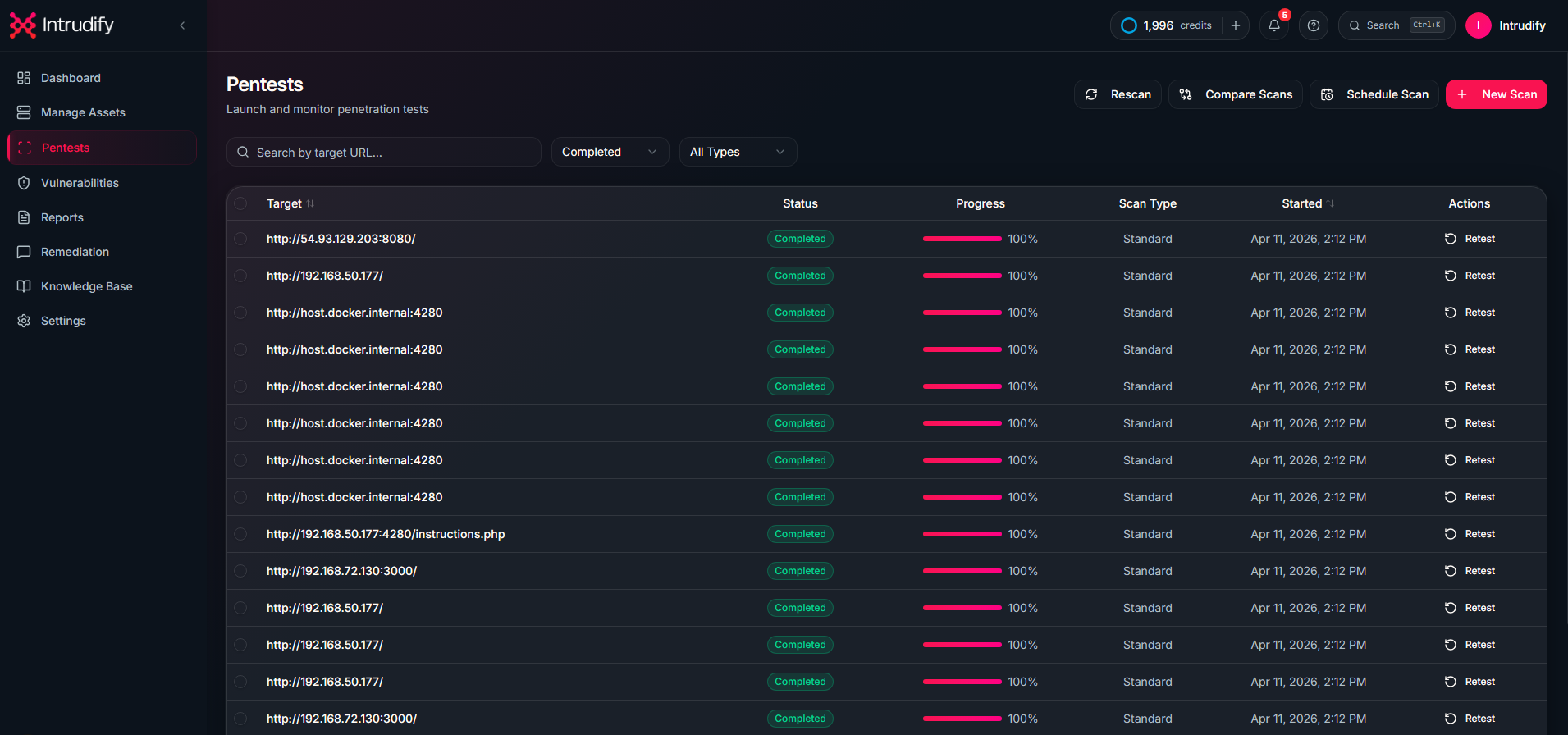The height and width of the screenshot is (735, 1568).
Task: Click the Settings gear icon
Action: coord(24,321)
